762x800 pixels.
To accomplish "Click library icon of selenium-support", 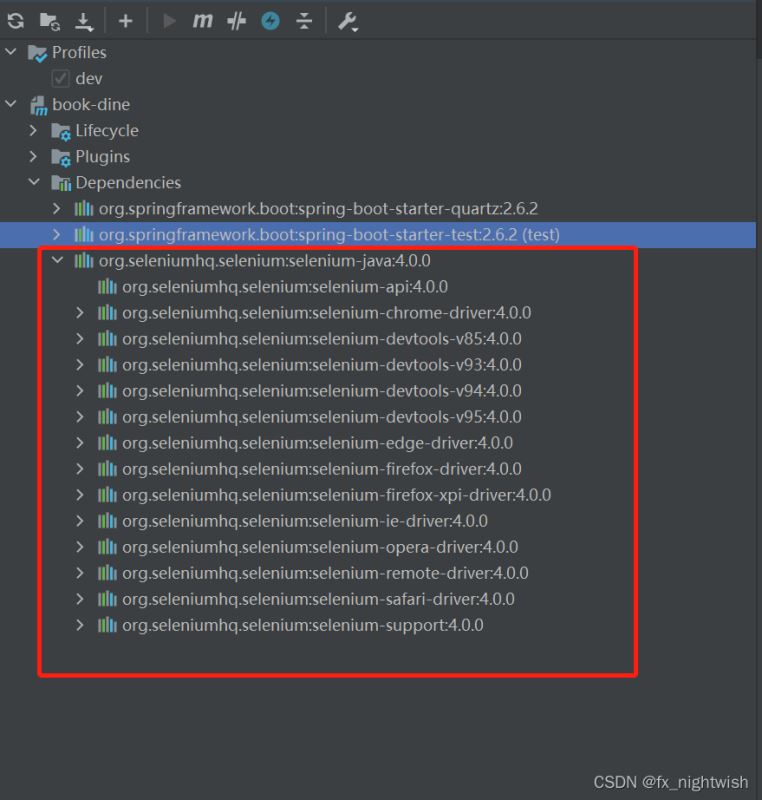I will pos(107,625).
